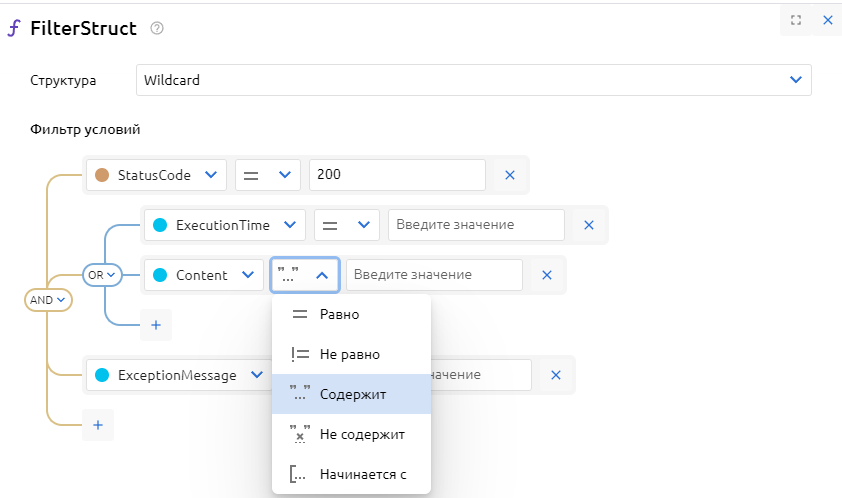Choose Не равно from operator list
The height and width of the screenshot is (498, 842).
[351, 354]
